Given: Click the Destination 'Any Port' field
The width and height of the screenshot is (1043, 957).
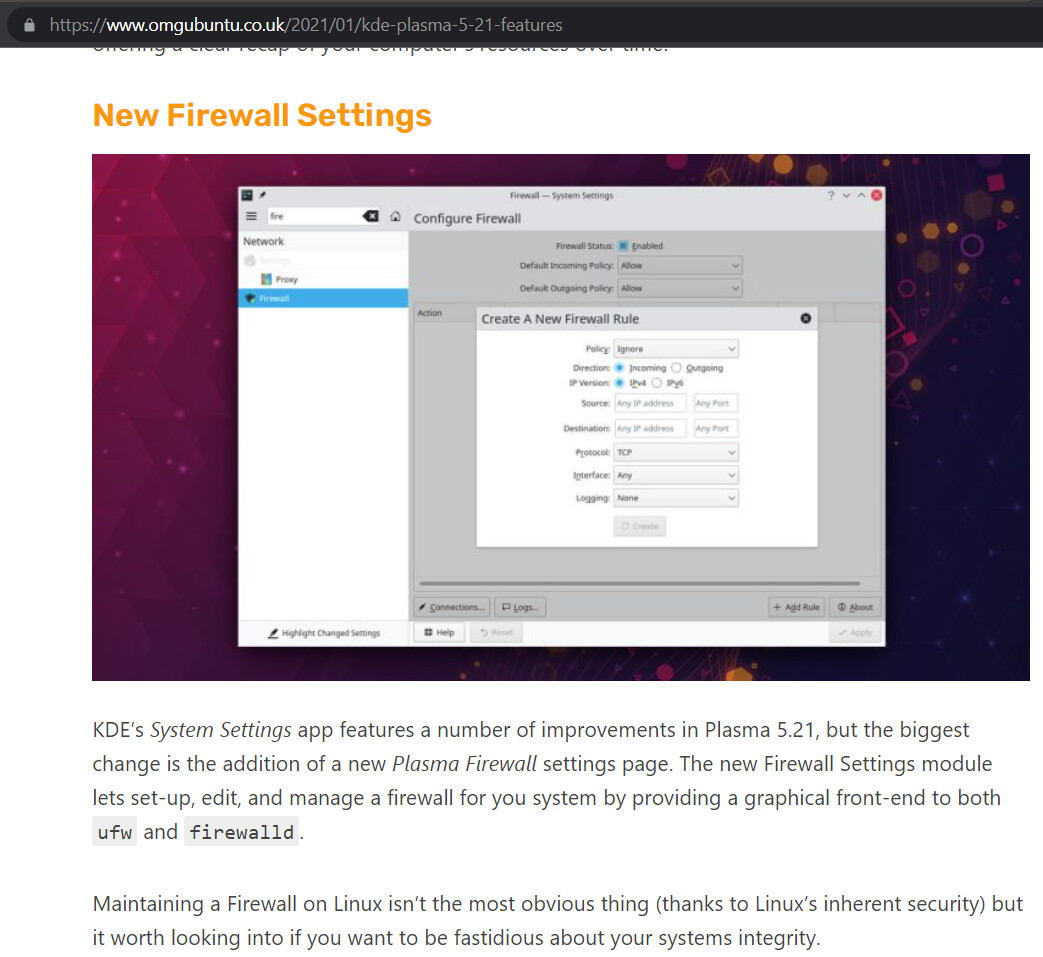Looking at the screenshot, I should coord(715,429).
